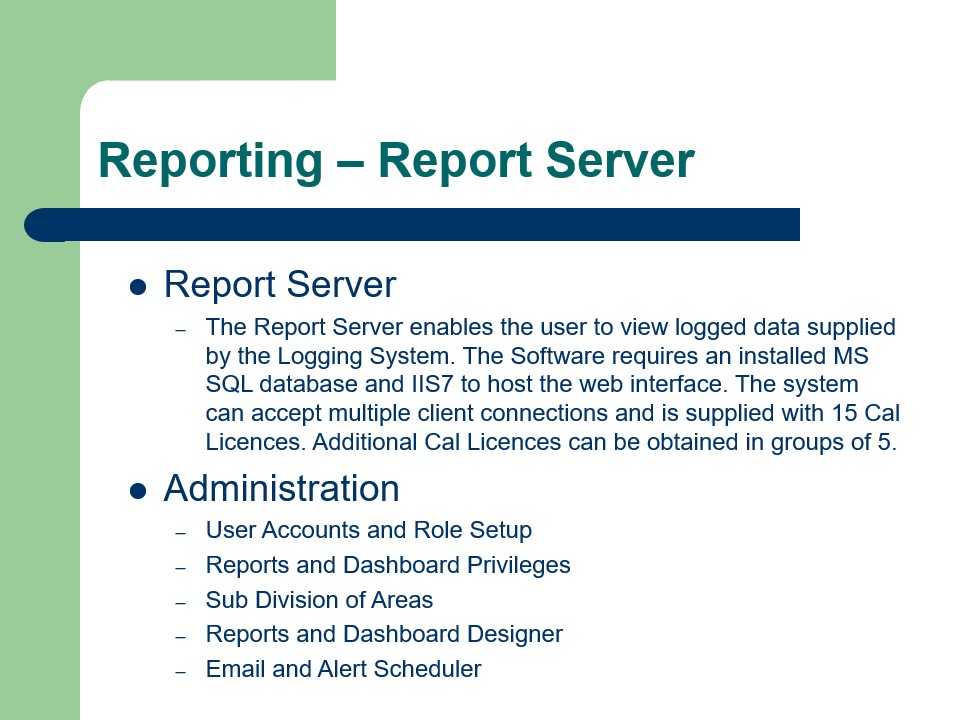The width and height of the screenshot is (960, 720).
Task: Click the bullet dot beside Administration
Action: (x=136, y=489)
